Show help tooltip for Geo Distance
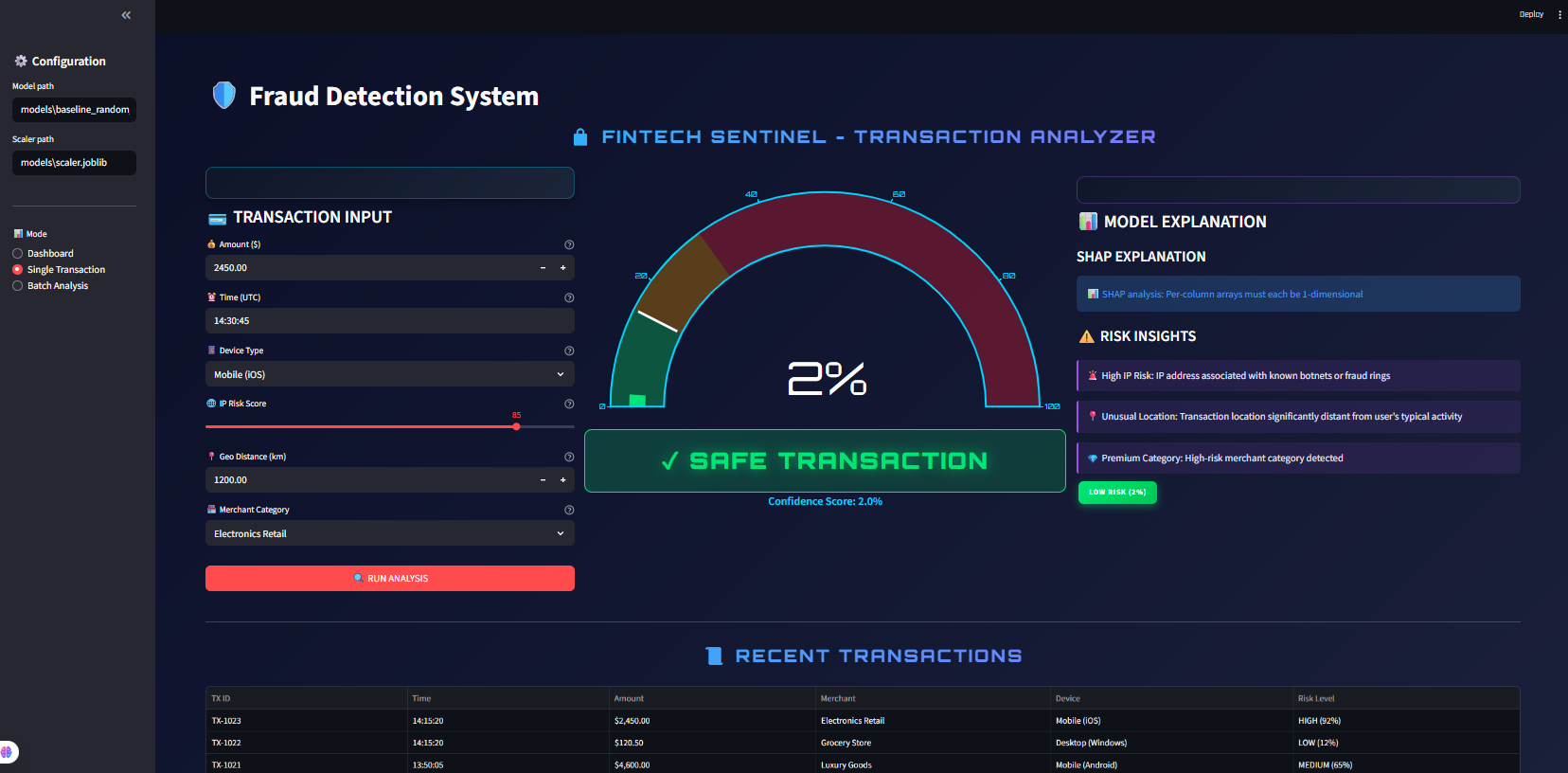Screen dimensions: 1568x773 point(569,457)
